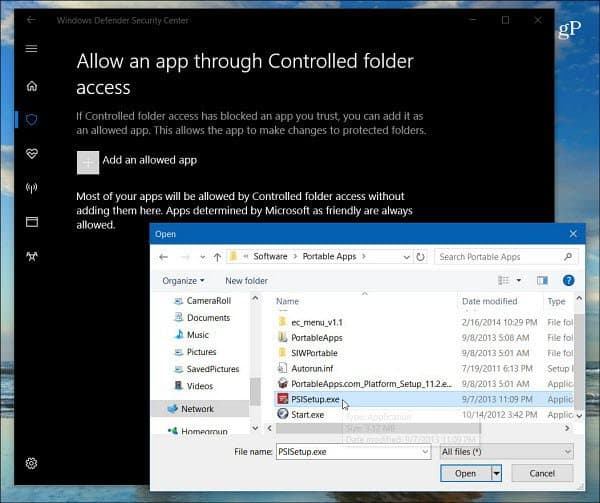Open the All files type filter dropdown
Screen dimensions: 600x503
coord(507,452)
